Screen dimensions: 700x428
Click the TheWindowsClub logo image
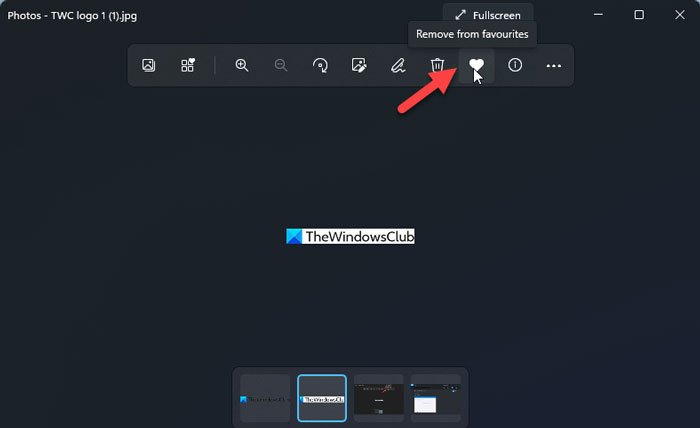(x=350, y=237)
